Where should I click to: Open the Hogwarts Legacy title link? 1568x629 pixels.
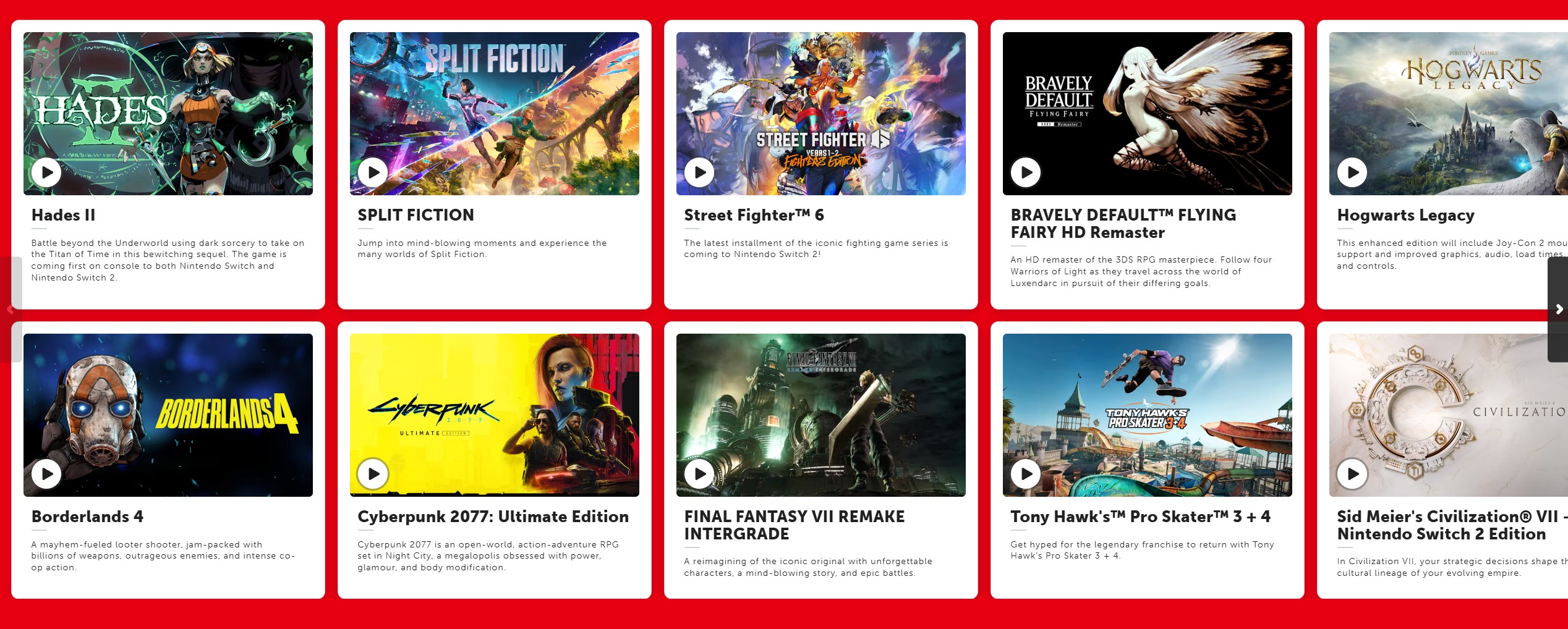tap(1405, 215)
